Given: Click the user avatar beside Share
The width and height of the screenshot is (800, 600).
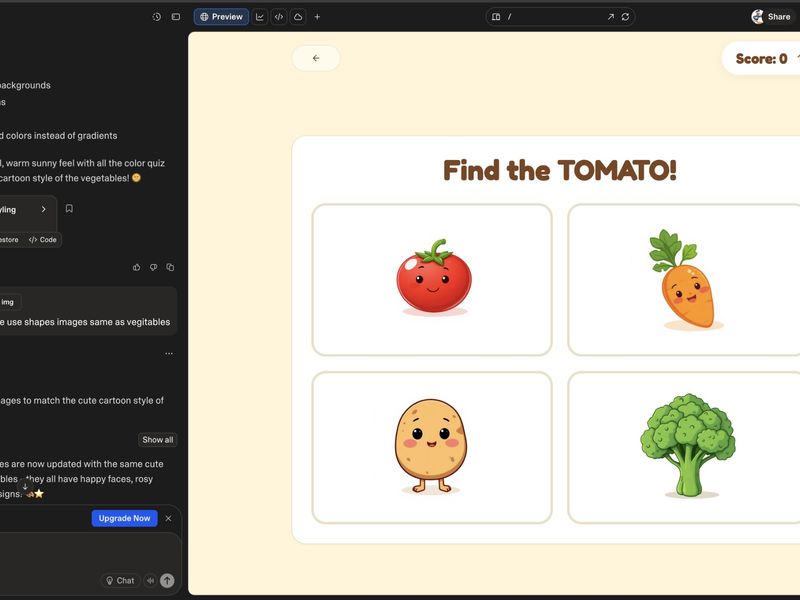Looking at the screenshot, I should (758, 17).
